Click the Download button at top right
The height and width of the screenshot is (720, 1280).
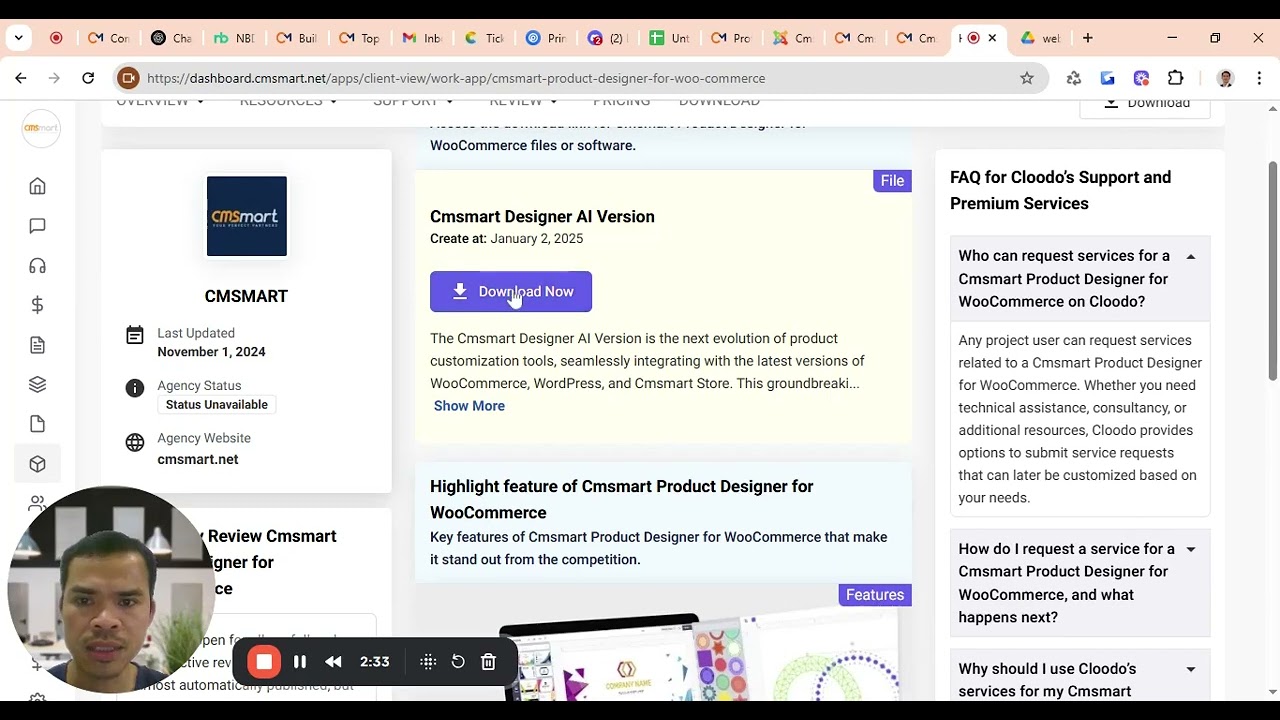click(x=1145, y=103)
